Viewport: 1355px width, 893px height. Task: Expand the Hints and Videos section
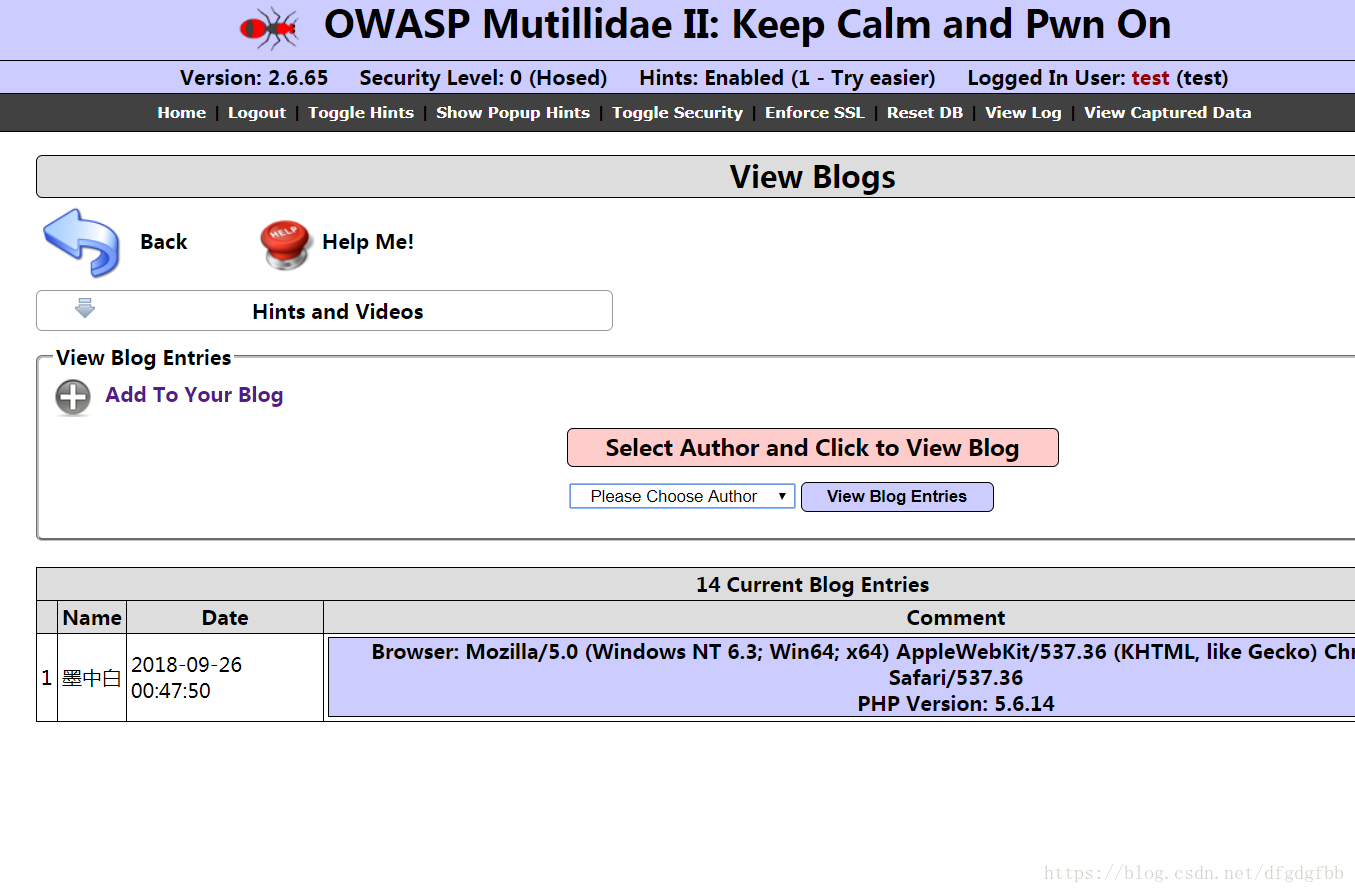tap(324, 311)
